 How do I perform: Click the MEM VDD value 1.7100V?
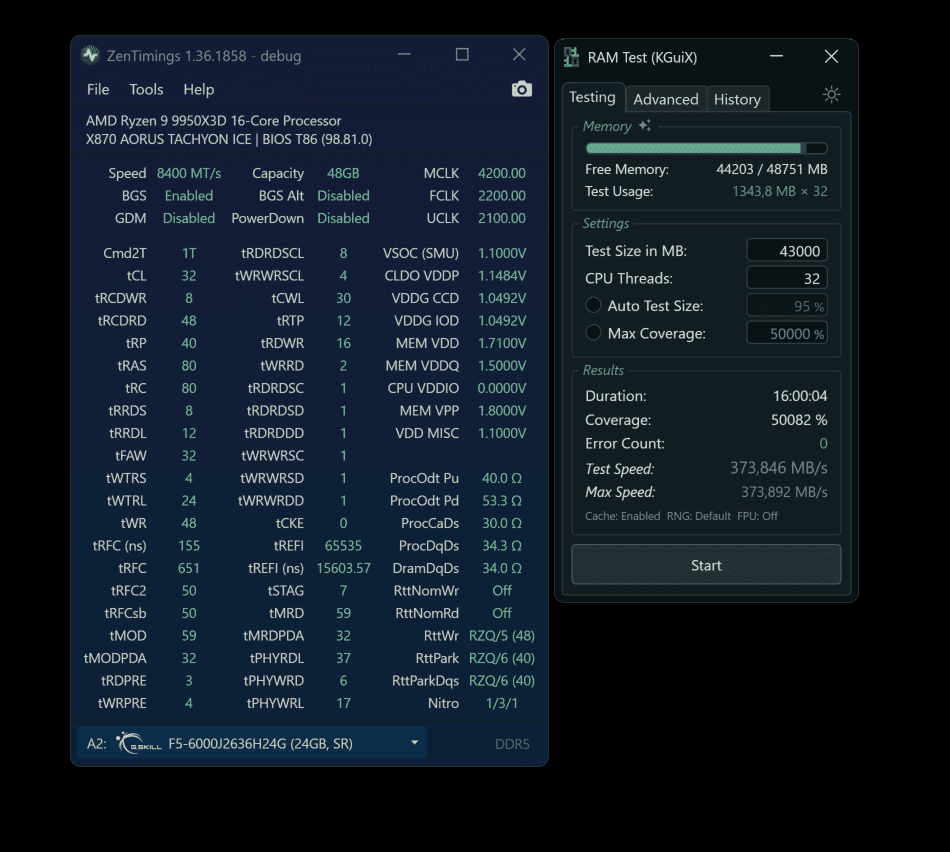[502, 343]
